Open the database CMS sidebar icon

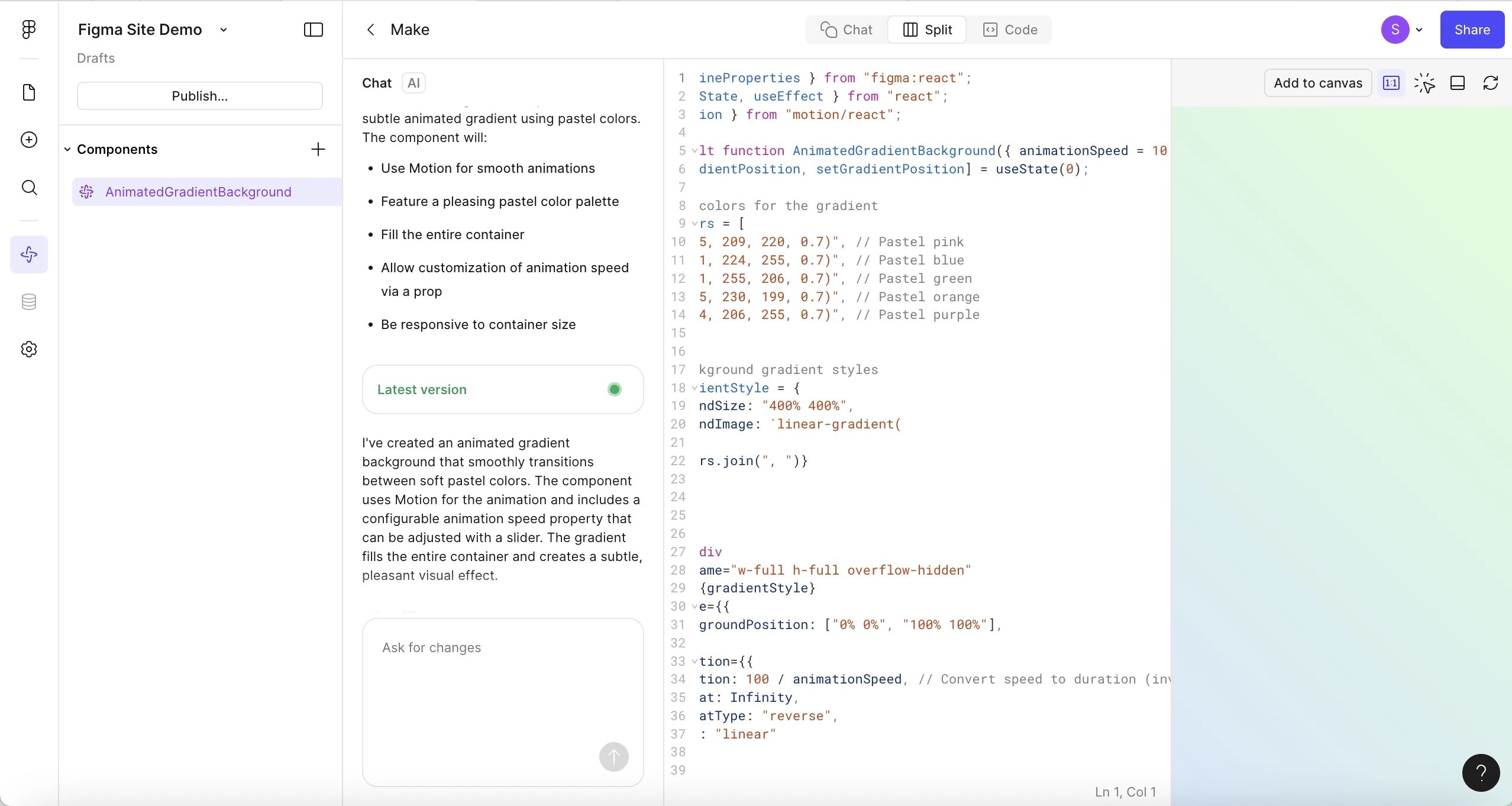click(x=28, y=302)
